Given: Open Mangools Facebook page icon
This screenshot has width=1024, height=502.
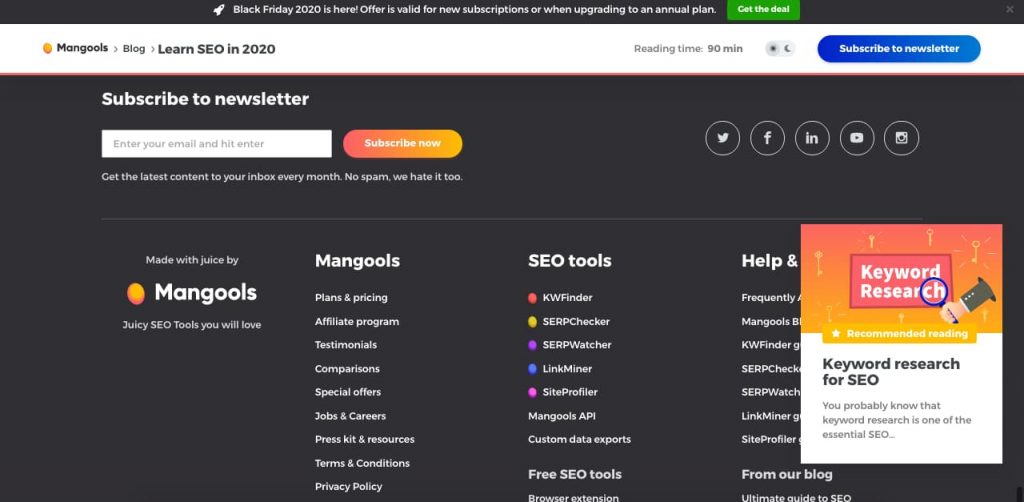Looking at the screenshot, I should (767, 138).
